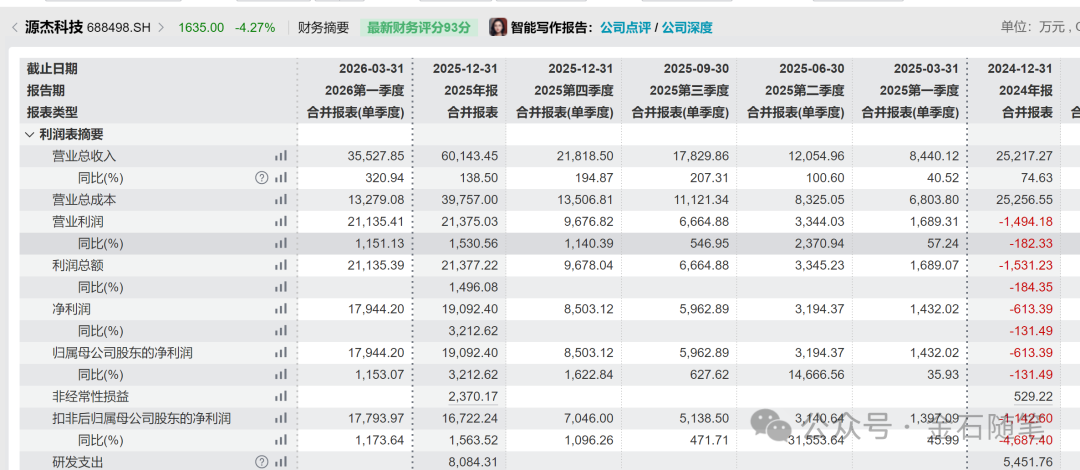Click the 最新财务评分93分 badge

pos(418,28)
